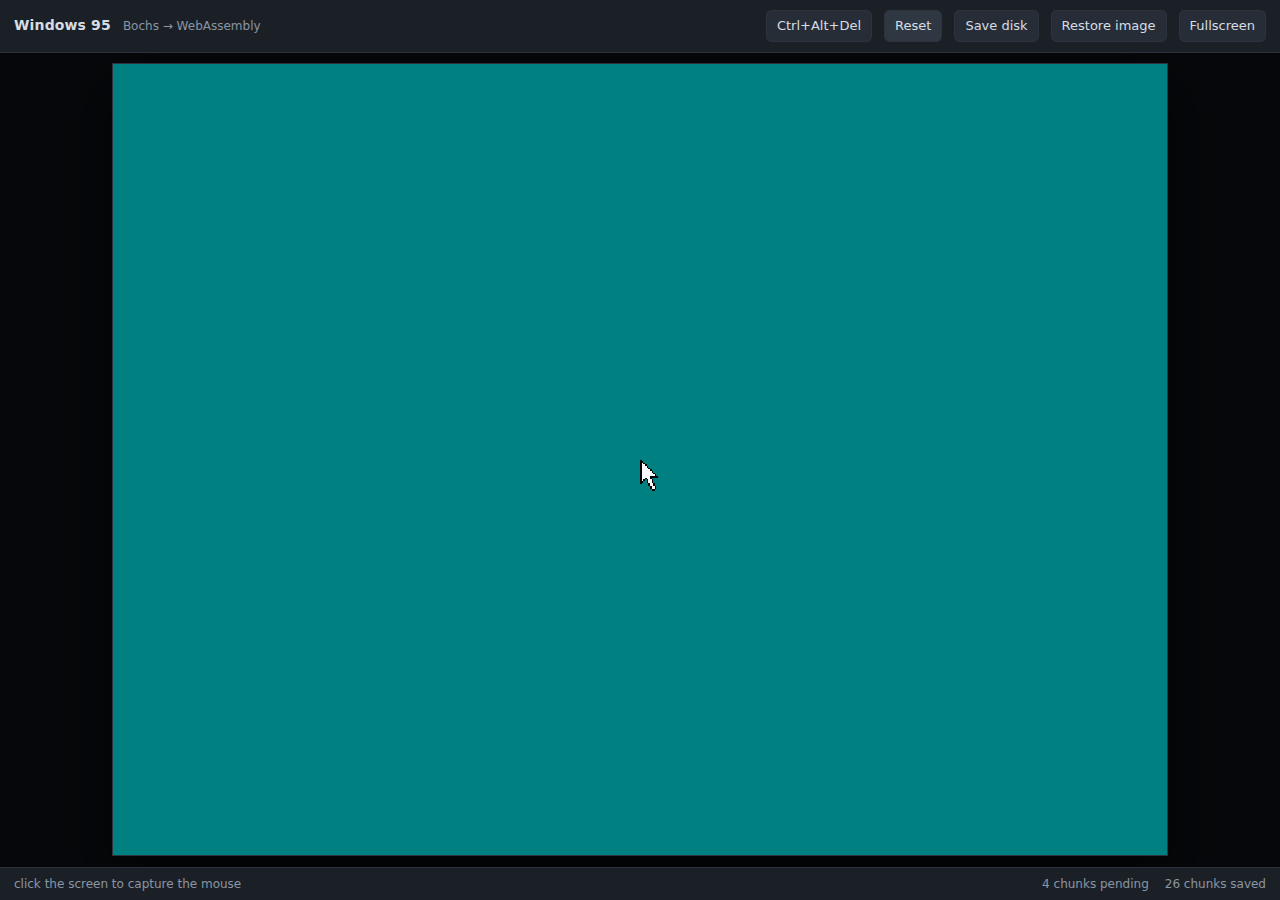
Task: Click the teal Windows 95 screen to capture the mouse
Action: [640, 459]
